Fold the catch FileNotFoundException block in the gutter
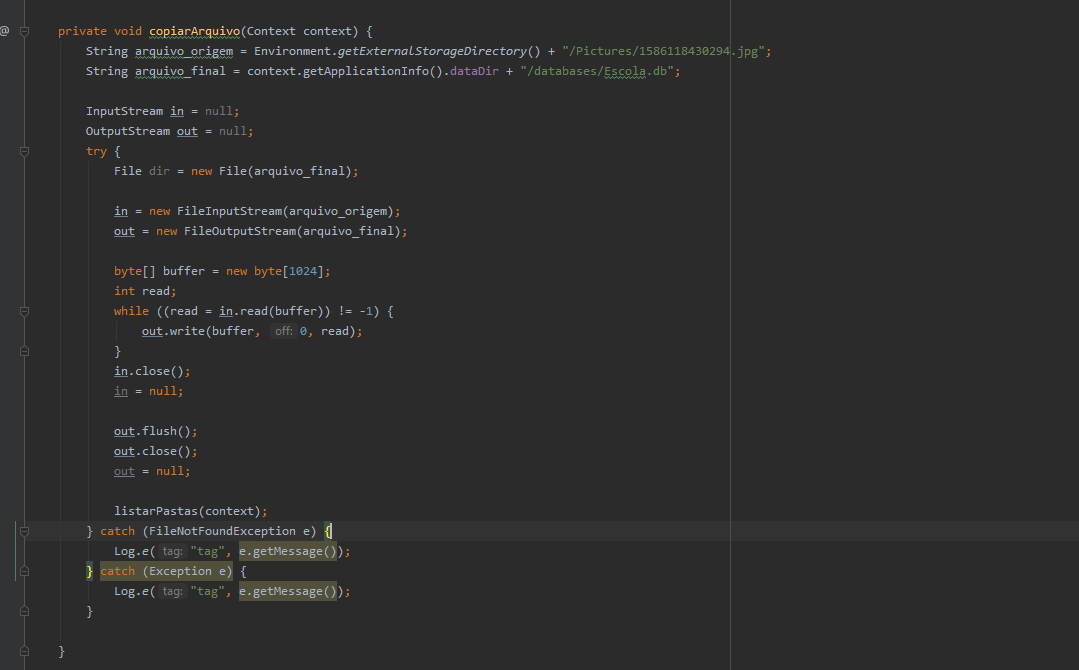 click(x=24, y=531)
